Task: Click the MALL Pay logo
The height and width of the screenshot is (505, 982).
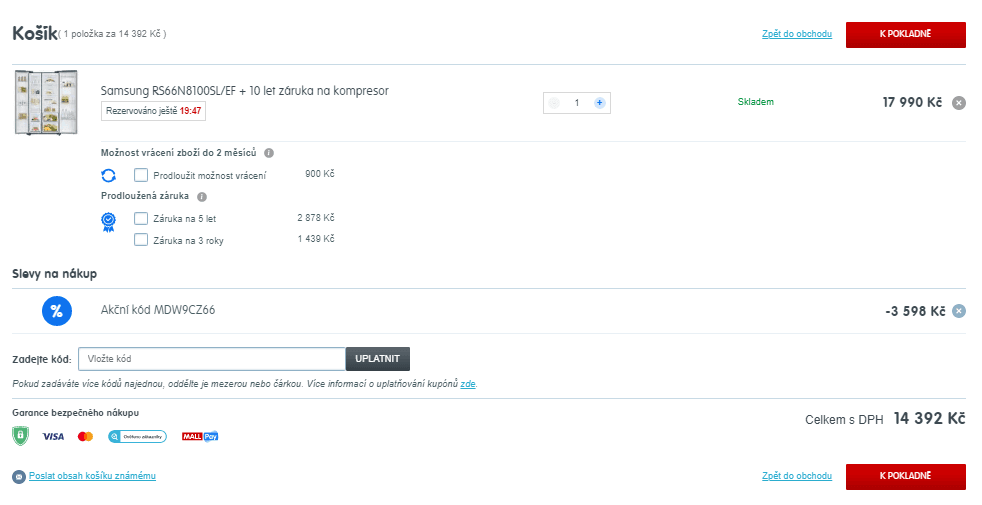Action: pyautogui.click(x=200, y=437)
